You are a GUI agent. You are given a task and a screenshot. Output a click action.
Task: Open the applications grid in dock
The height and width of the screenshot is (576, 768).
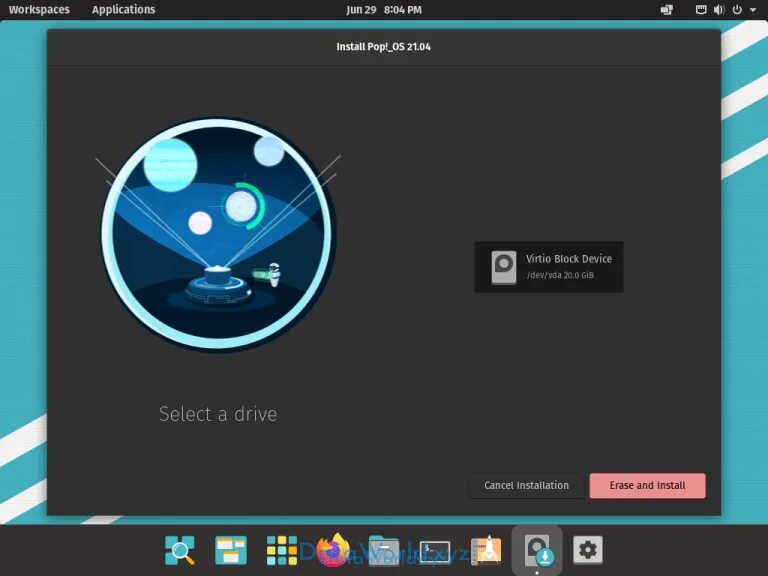click(282, 550)
